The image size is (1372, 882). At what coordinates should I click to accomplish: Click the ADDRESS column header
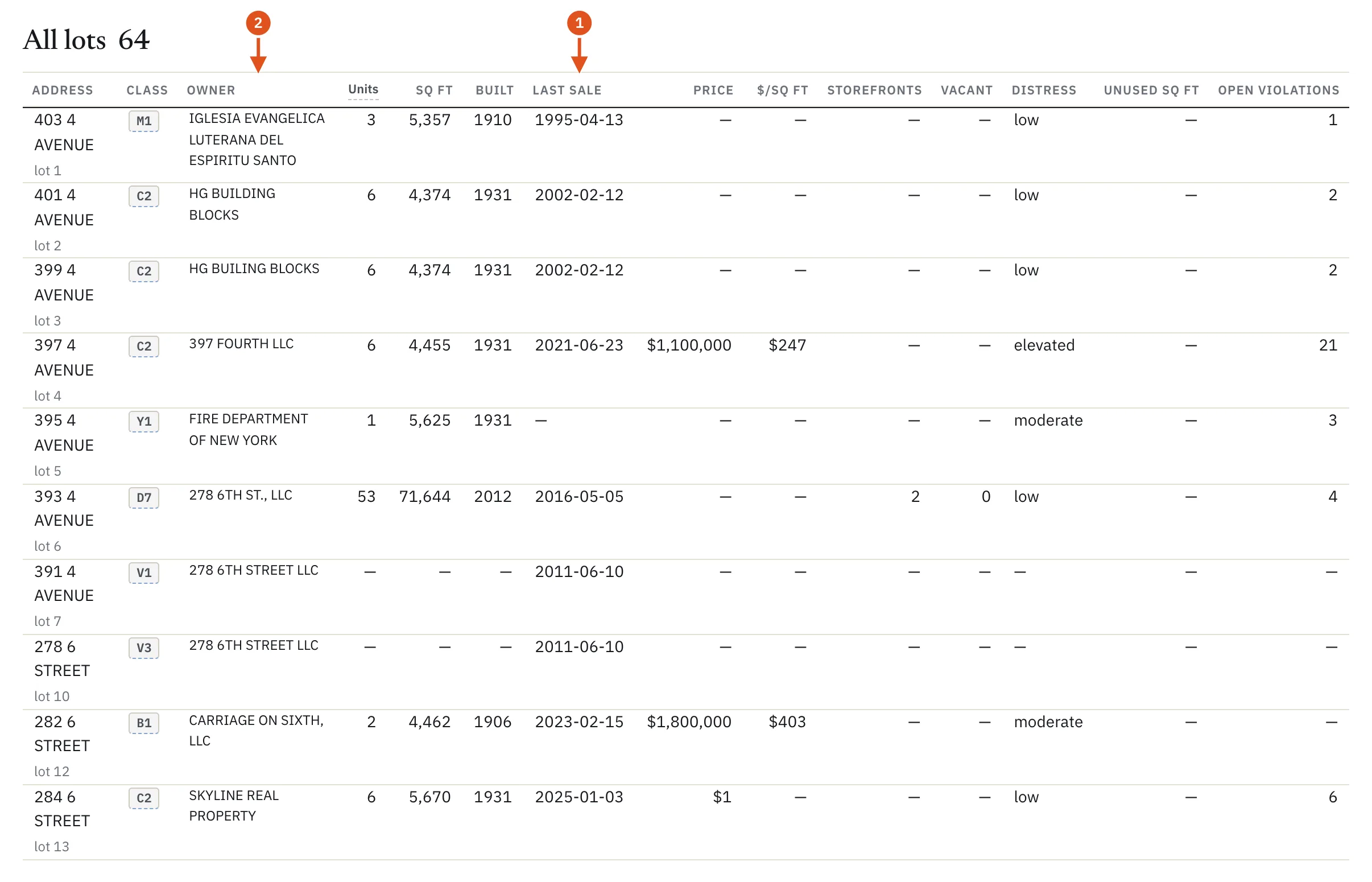[63, 90]
